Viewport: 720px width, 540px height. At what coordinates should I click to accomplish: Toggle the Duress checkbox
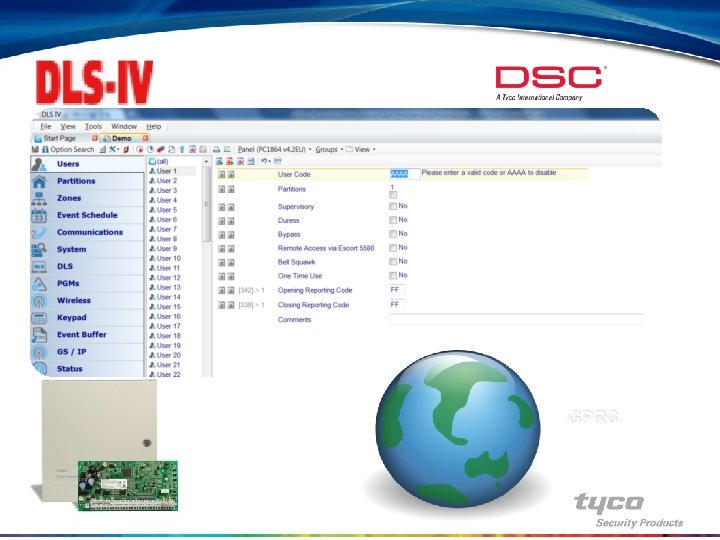[x=393, y=220]
